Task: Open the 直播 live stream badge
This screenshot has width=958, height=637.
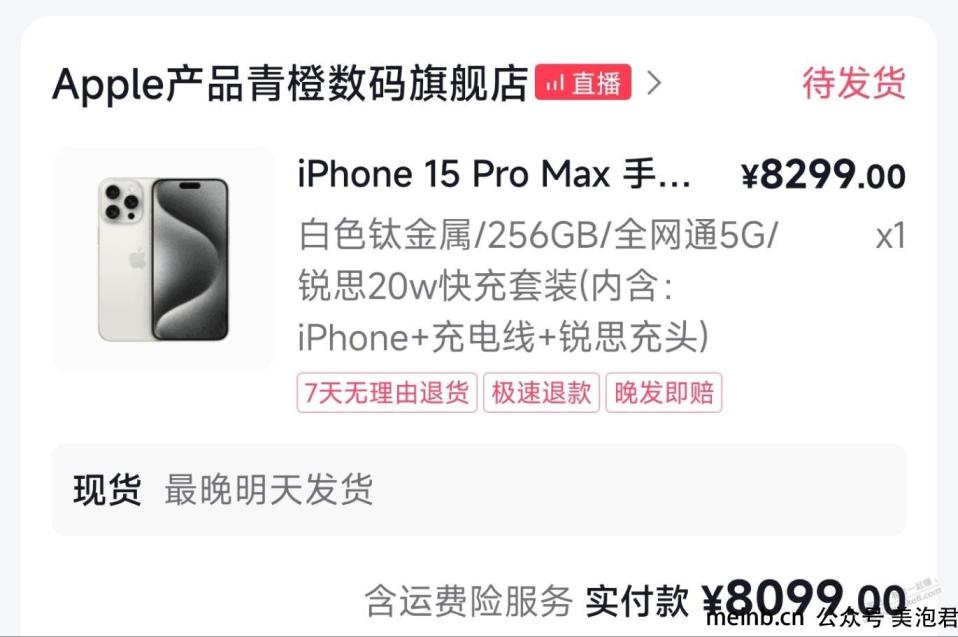Action: coord(583,82)
